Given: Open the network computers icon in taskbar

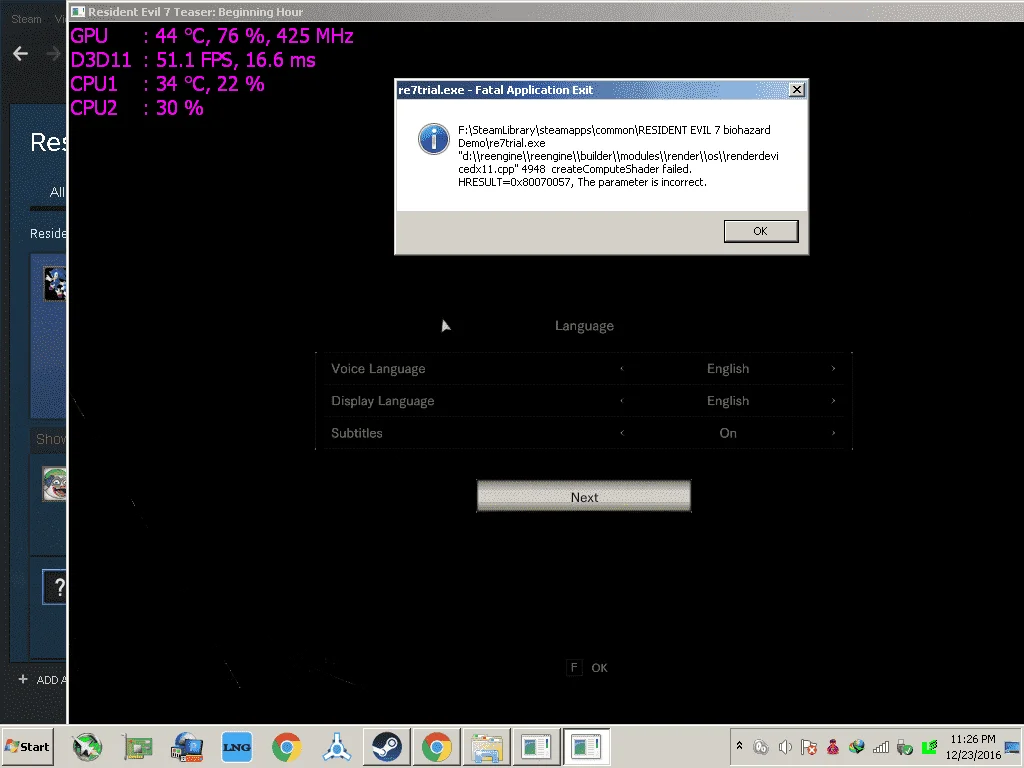Looking at the screenshot, I should [187, 747].
